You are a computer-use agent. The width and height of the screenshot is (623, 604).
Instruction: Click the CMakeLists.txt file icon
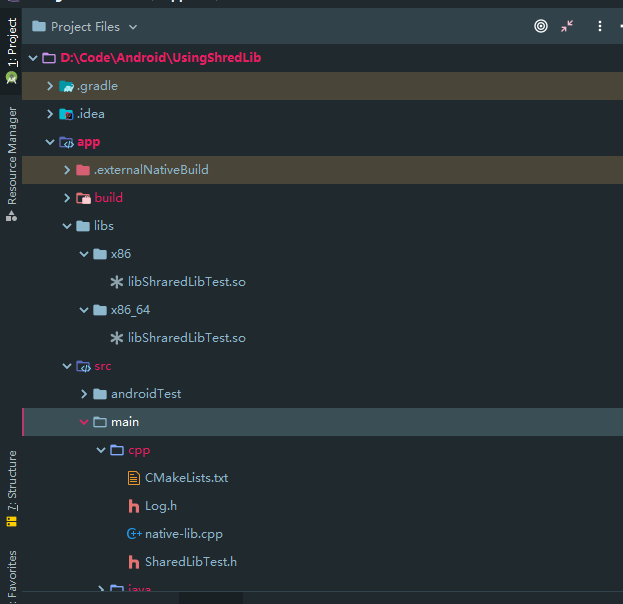click(x=134, y=478)
